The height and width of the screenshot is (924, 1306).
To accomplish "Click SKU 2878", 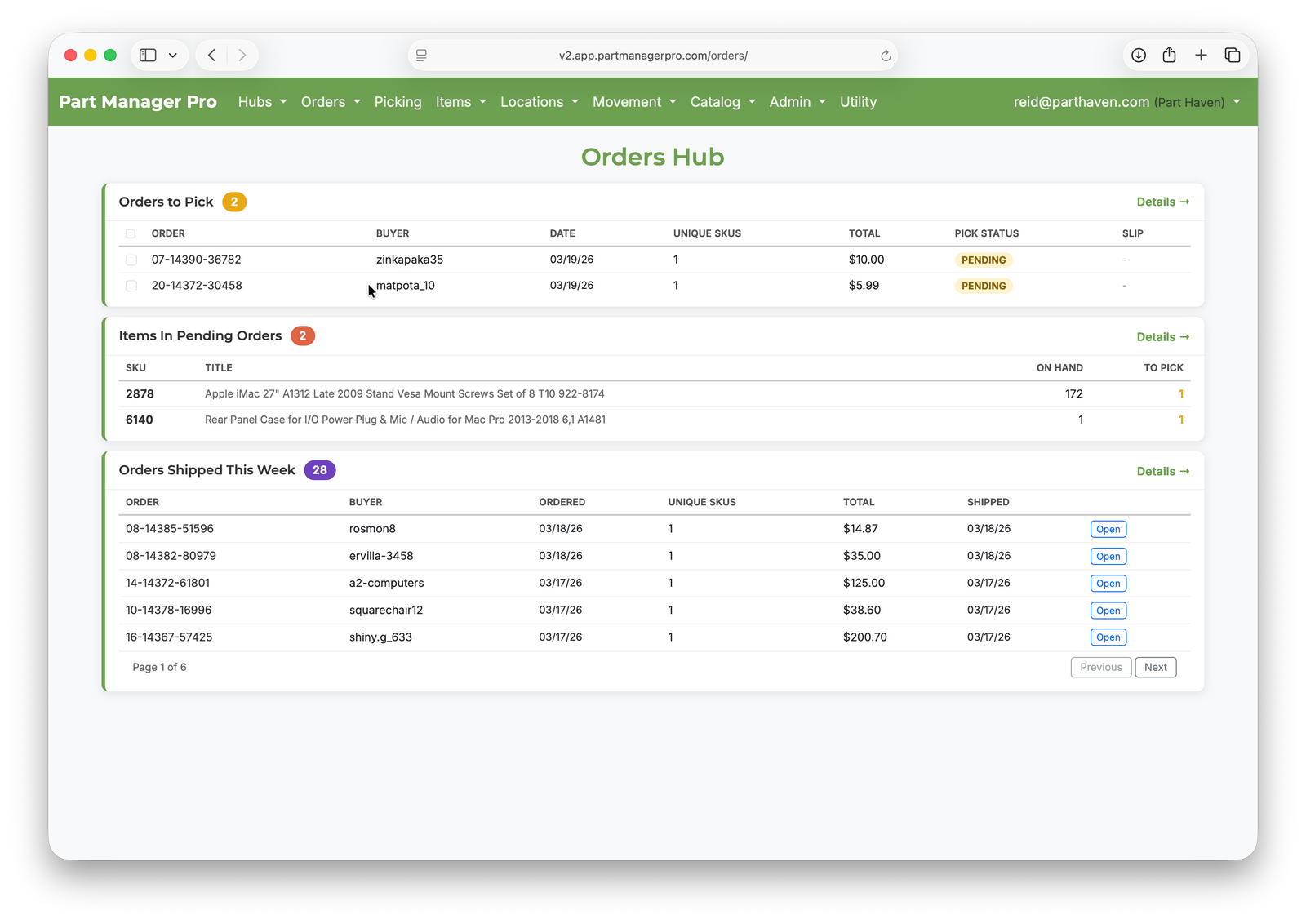I will [x=140, y=393].
